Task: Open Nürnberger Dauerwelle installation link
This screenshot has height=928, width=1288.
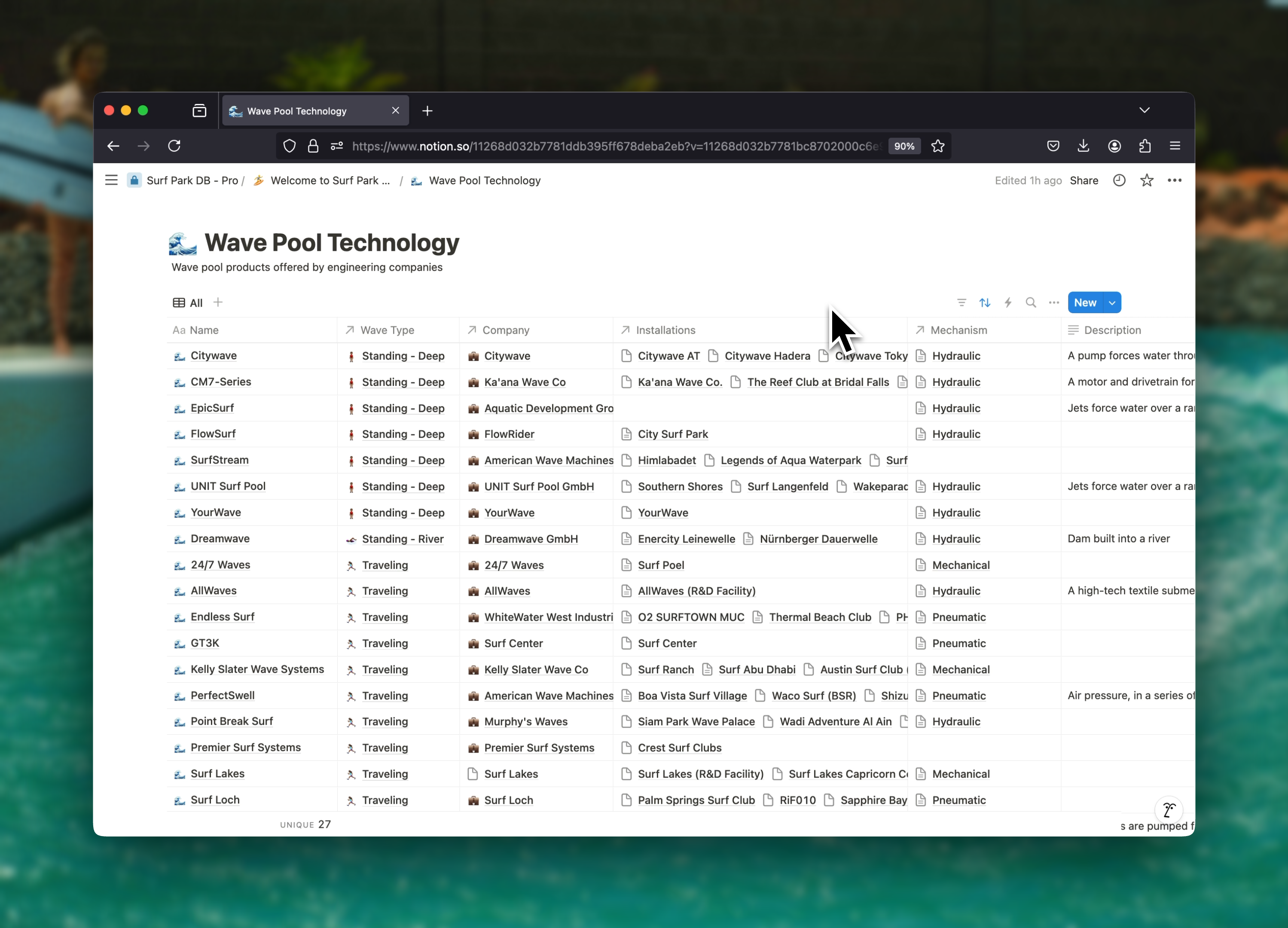Action: tap(818, 539)
